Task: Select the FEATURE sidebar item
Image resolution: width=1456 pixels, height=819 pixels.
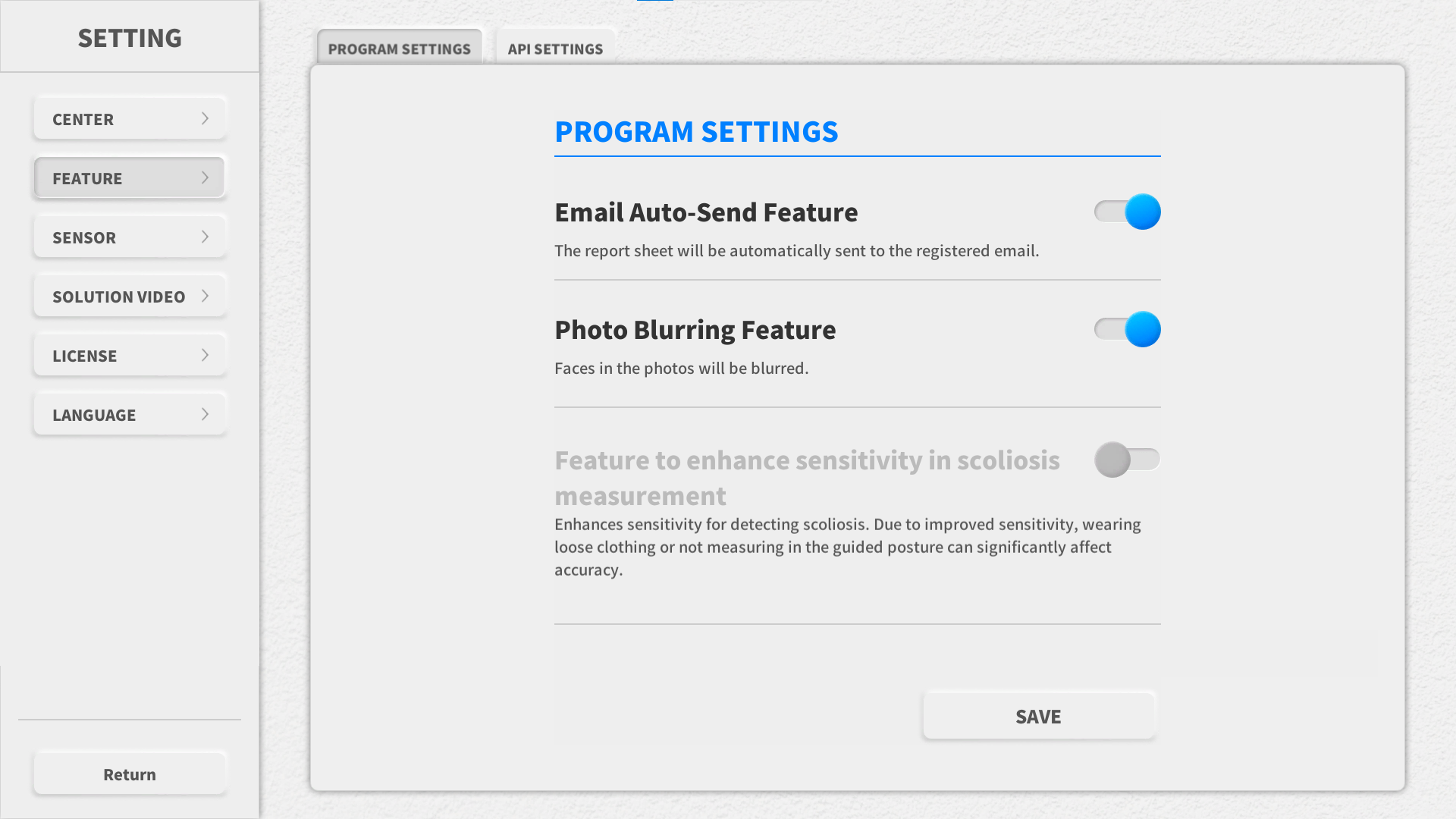Action: tap(130, 177)
